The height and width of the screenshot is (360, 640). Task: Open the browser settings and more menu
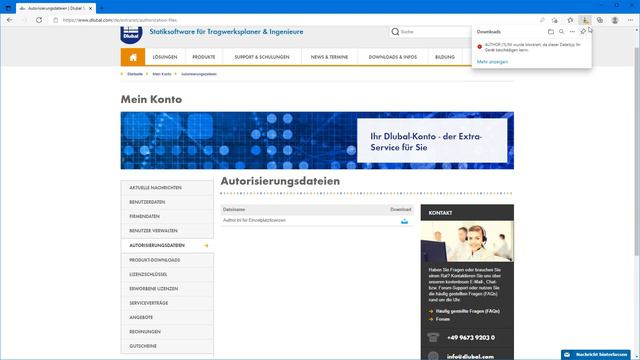click(x=630, y=20)
